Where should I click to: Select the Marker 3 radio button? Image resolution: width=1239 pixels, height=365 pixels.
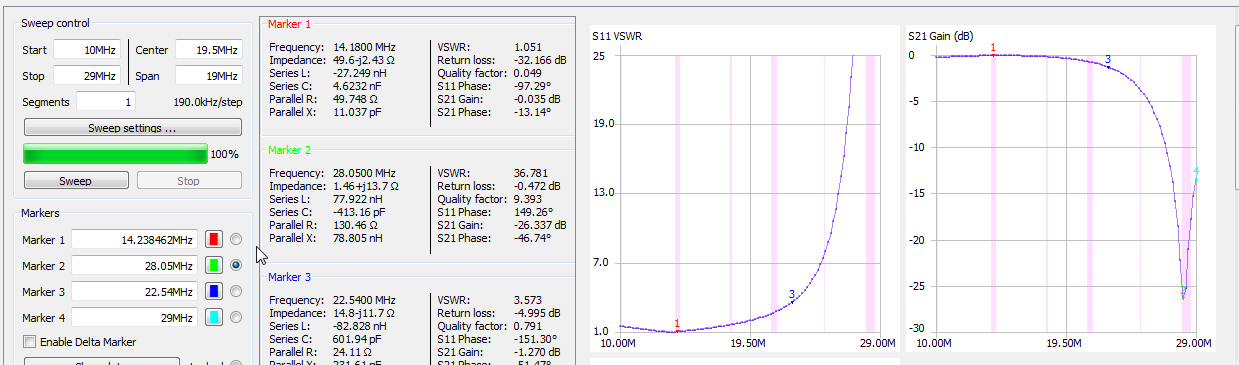[x=236, y=292]
